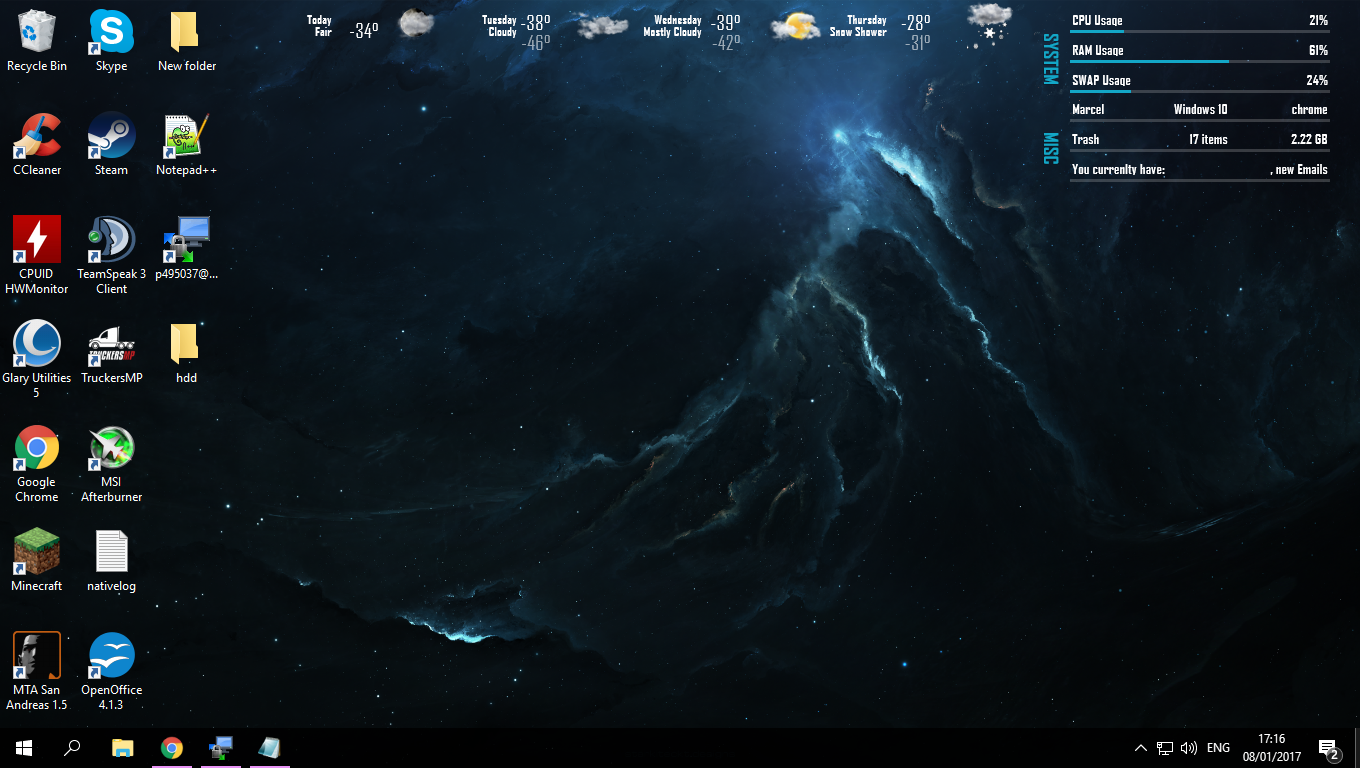Click the '17 items' trash count
Image resolution: width=1360 pixels, height=768 pixels.
(x=1208, y=140)
